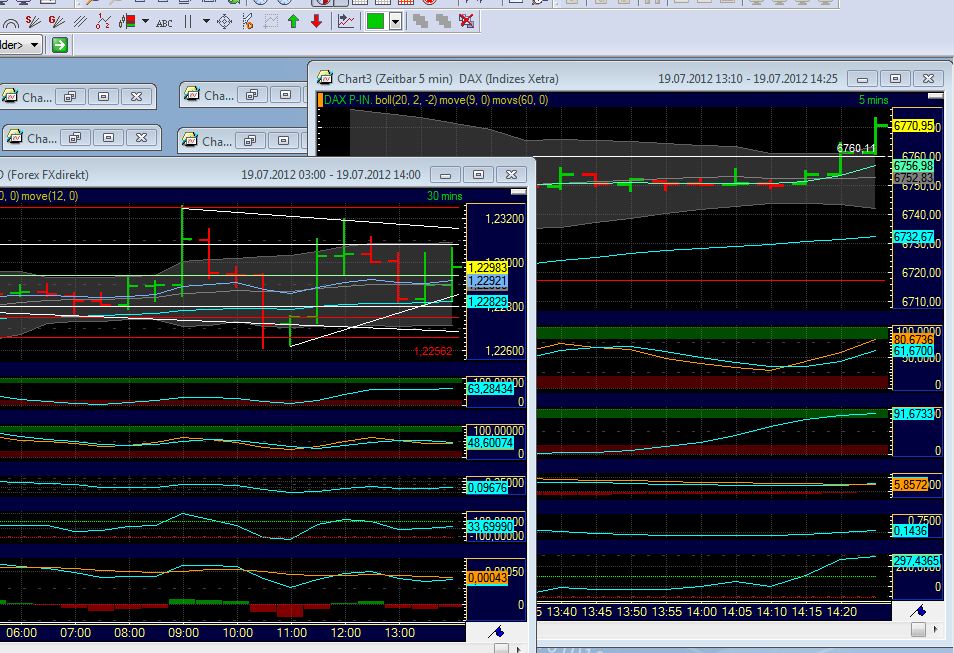The height and width of the screenshot is (653, 954).
Task: Maximize the Chart3 DAX window
Action: coord(895,79)
